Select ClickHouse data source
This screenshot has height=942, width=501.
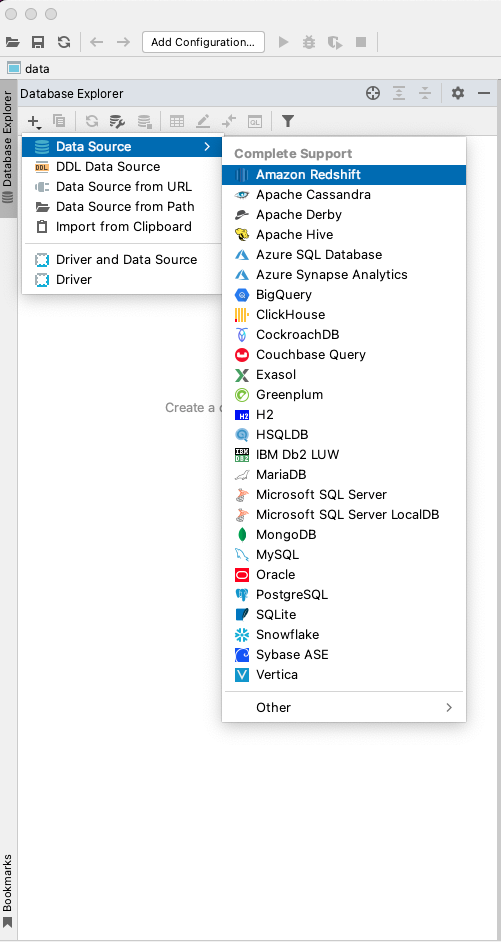point(344,314)
